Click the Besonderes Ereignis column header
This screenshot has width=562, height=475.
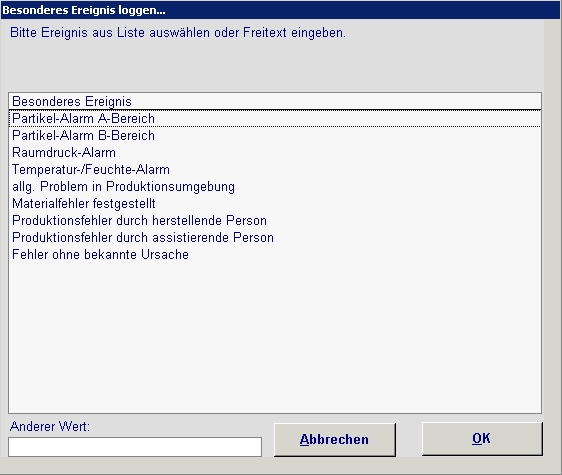click(x=275, y=101)
